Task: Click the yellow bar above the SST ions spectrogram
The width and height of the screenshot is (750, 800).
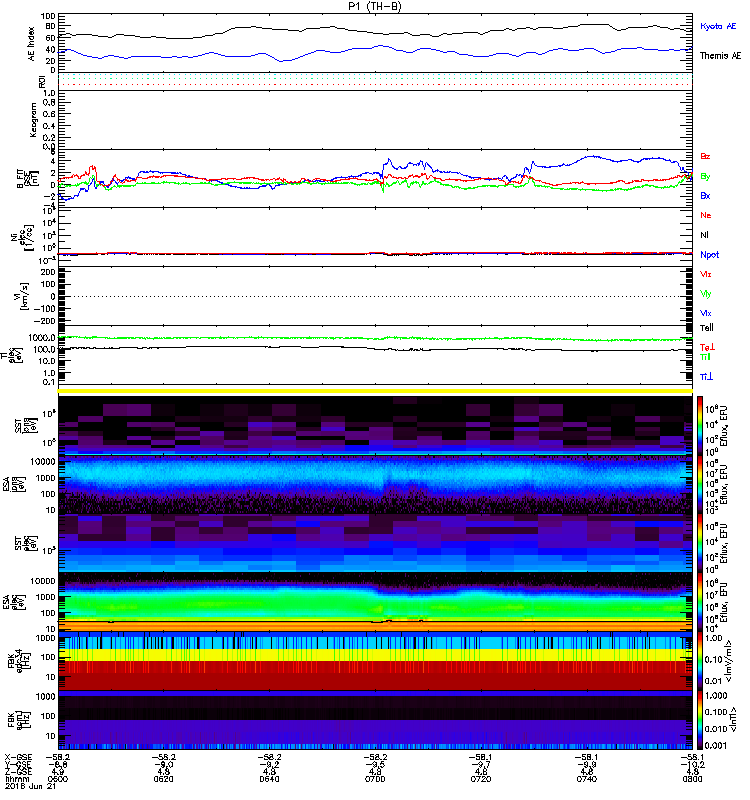Action: pyautogui.click(x=375, y=391)
